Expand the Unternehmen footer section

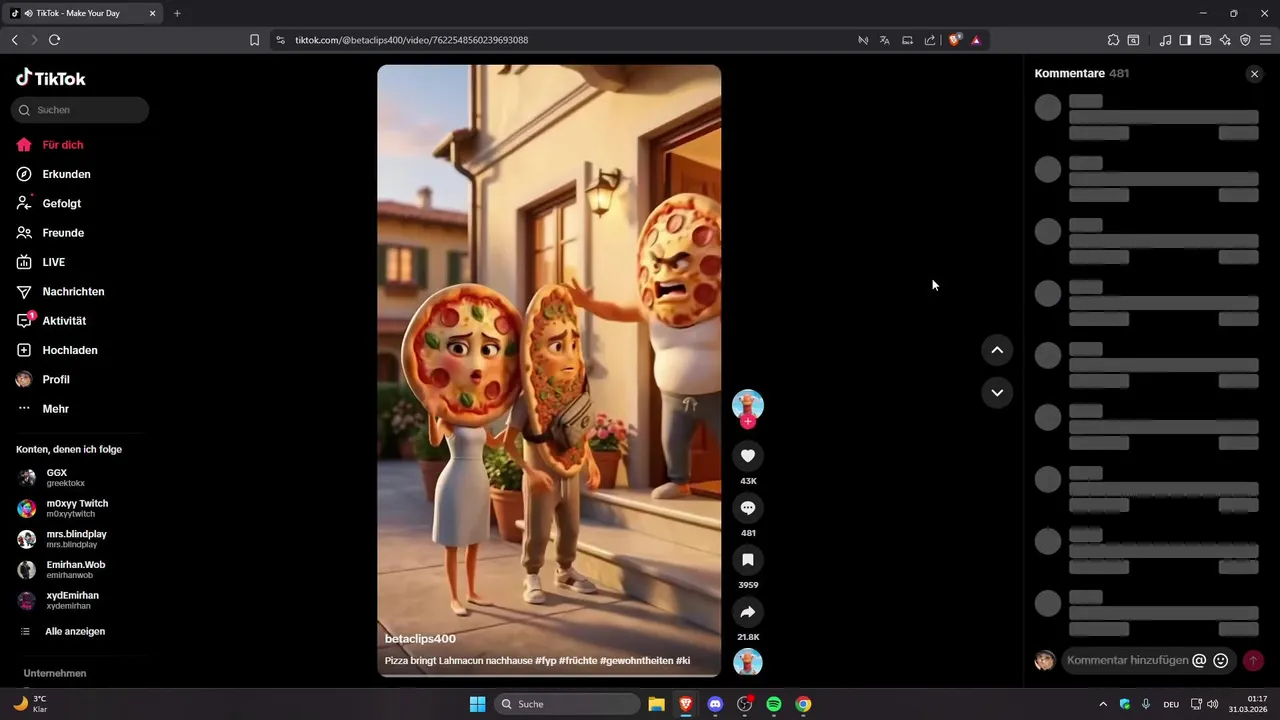coord(55,673)
